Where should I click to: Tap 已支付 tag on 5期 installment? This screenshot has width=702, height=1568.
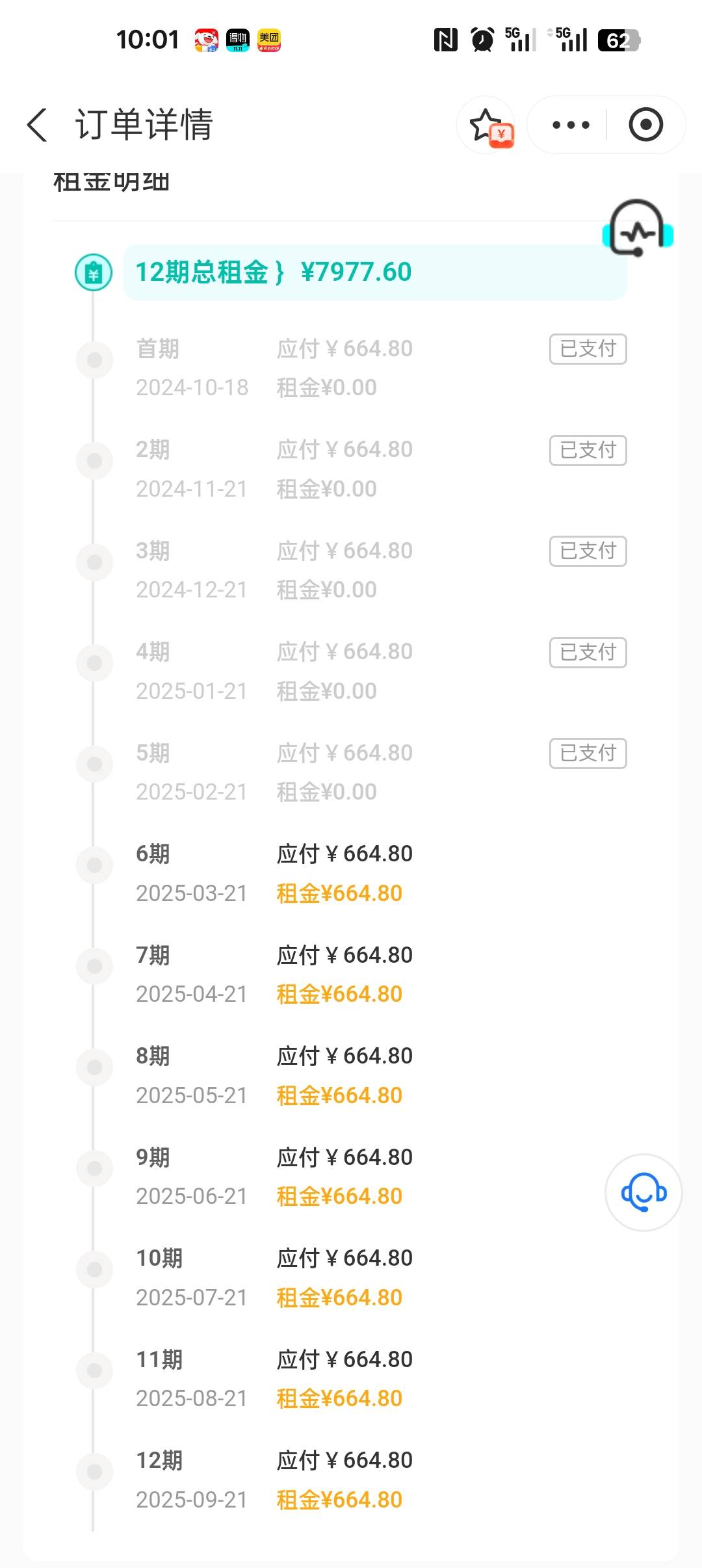point(588,753)
